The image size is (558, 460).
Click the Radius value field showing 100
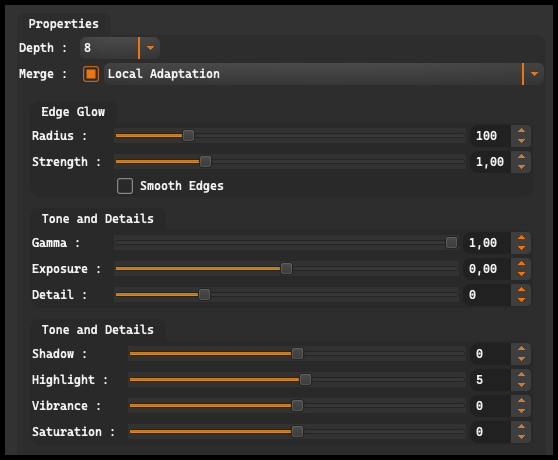(x=491, y=136)
